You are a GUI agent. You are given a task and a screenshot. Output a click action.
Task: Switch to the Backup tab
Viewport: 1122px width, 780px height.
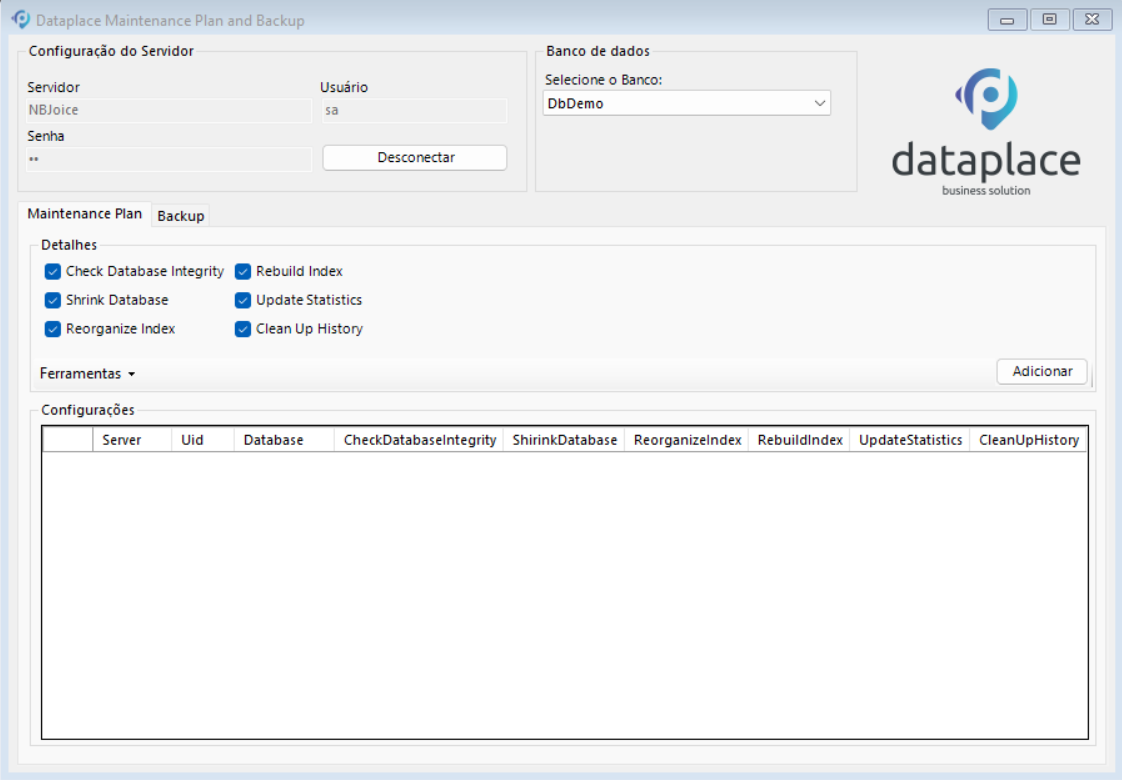180,215
